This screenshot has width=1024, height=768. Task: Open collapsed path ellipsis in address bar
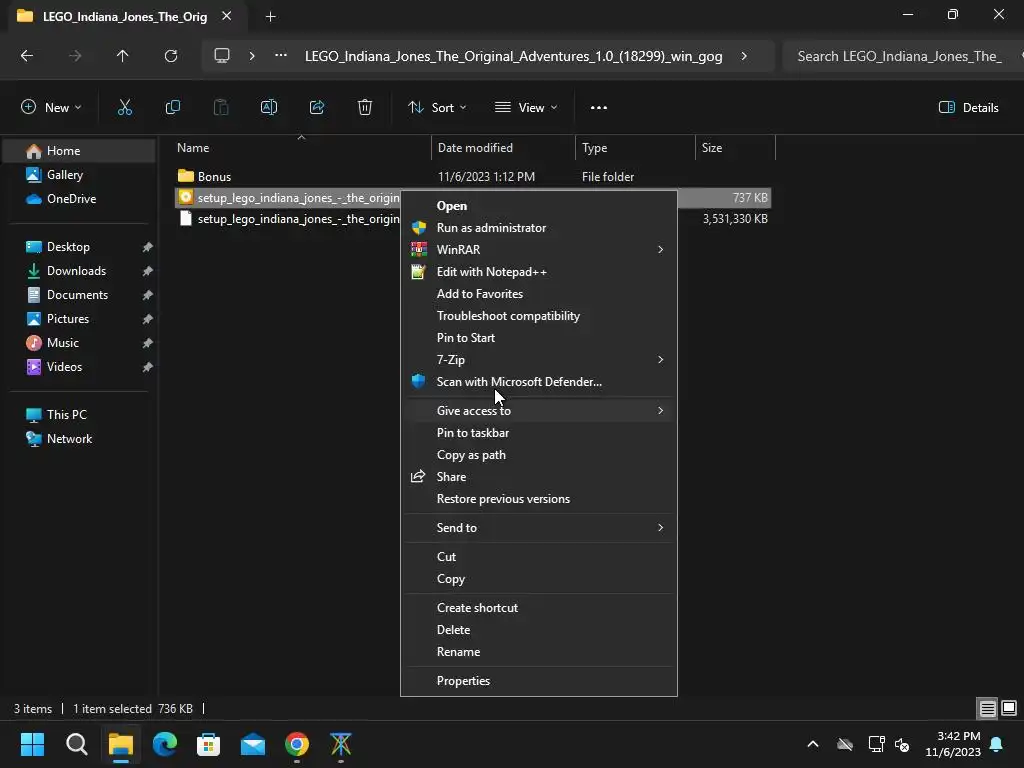[281, 56]
